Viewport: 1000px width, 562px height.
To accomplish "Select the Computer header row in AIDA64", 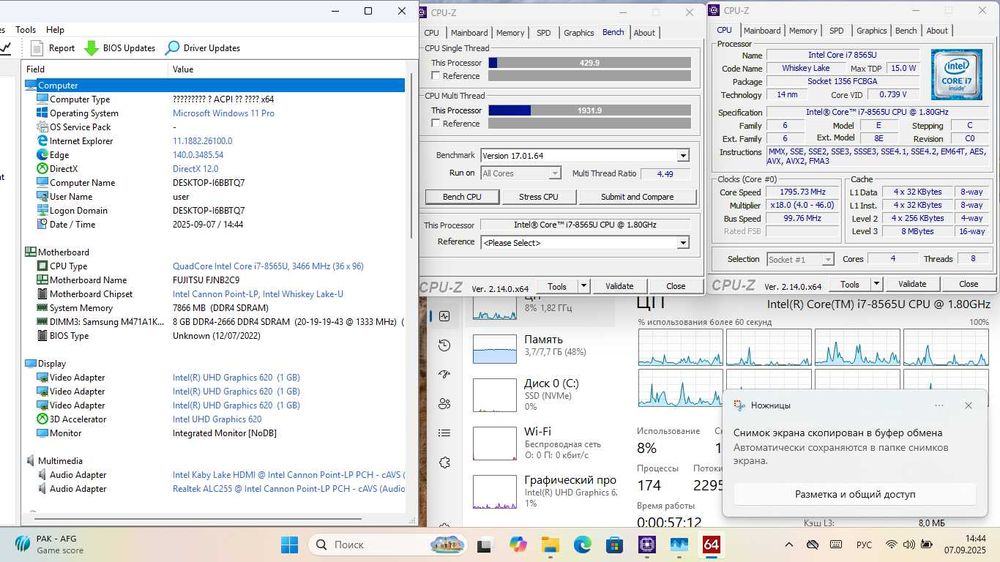I will pos(214,85).
